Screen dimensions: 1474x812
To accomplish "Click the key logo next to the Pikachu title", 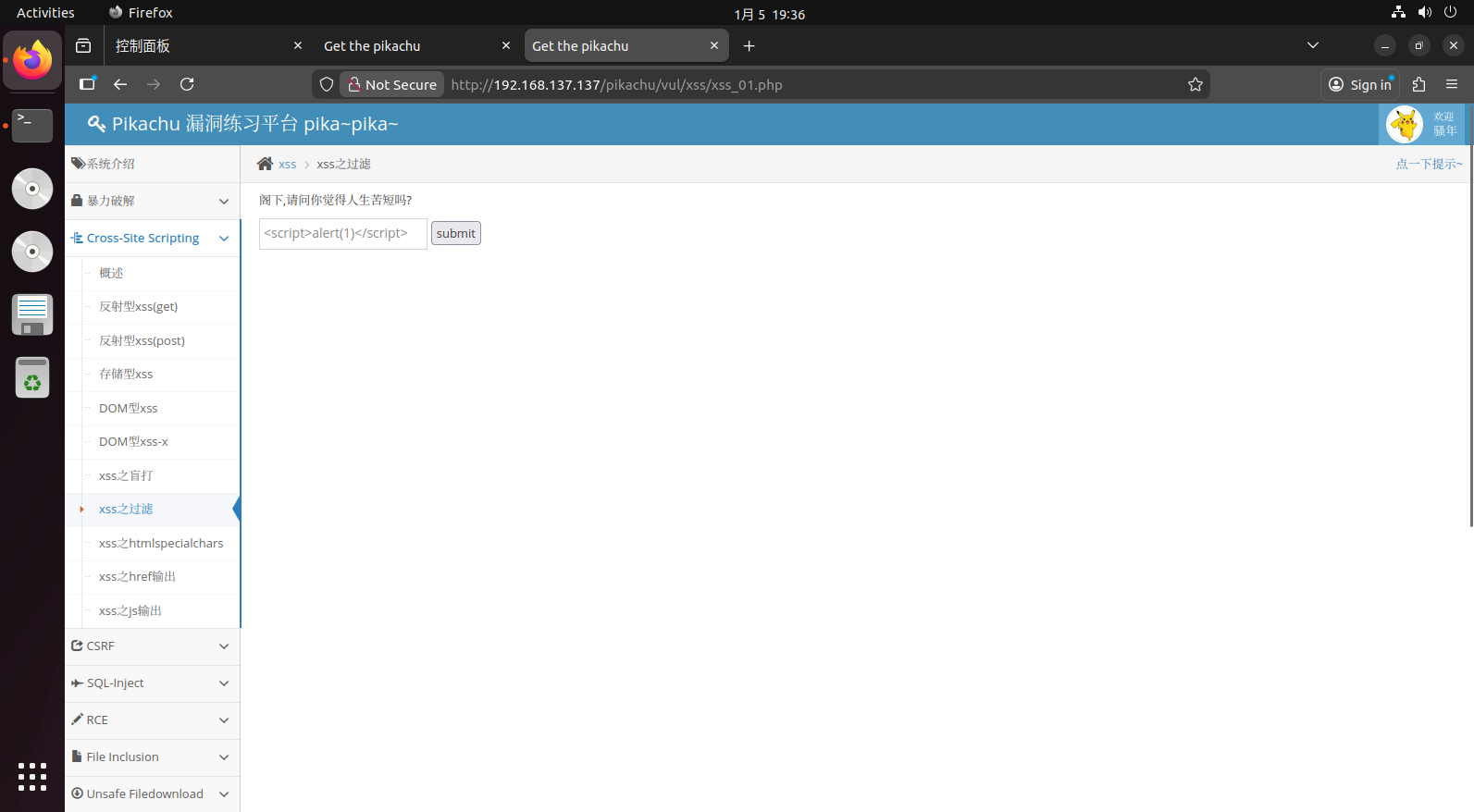I will (96, 124).
